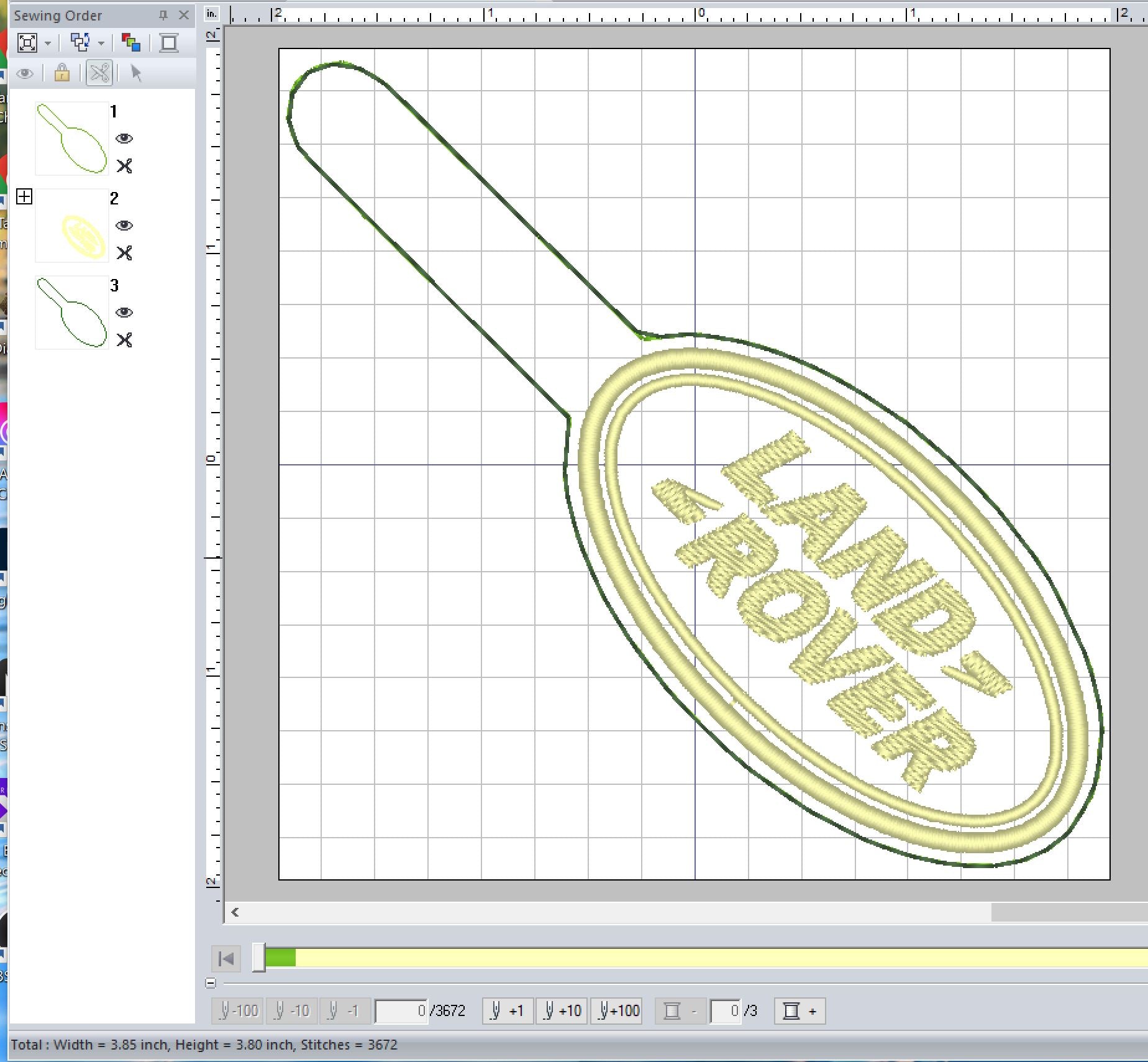1148x1062 pixels.
Task: Advance stitch simulator by +10 stitches
Action: point(562,1011)
